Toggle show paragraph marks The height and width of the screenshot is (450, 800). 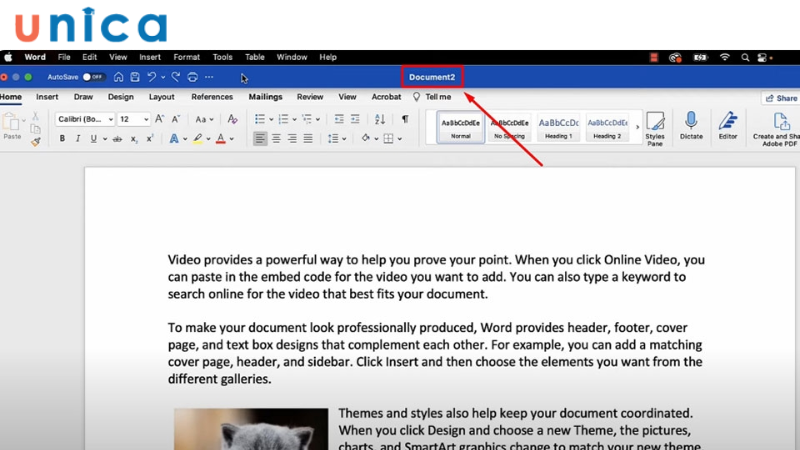click(x=405, y=119)
